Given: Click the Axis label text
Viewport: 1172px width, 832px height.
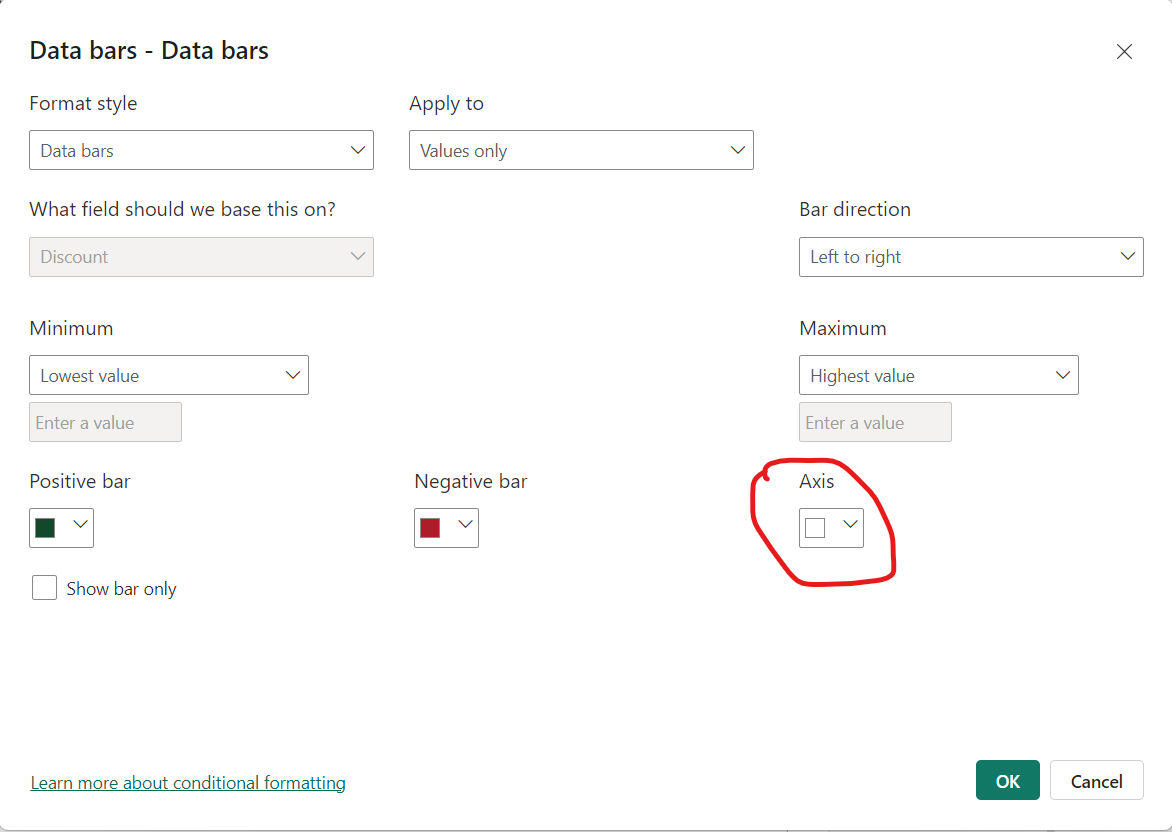Looking at the screenshot, I should click(x=816, y=481).
